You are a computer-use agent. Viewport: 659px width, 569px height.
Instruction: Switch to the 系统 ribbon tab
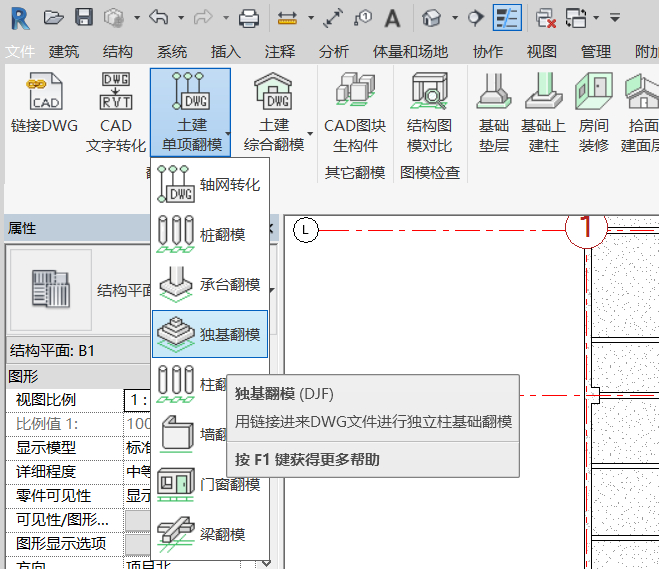pos(172,52)
